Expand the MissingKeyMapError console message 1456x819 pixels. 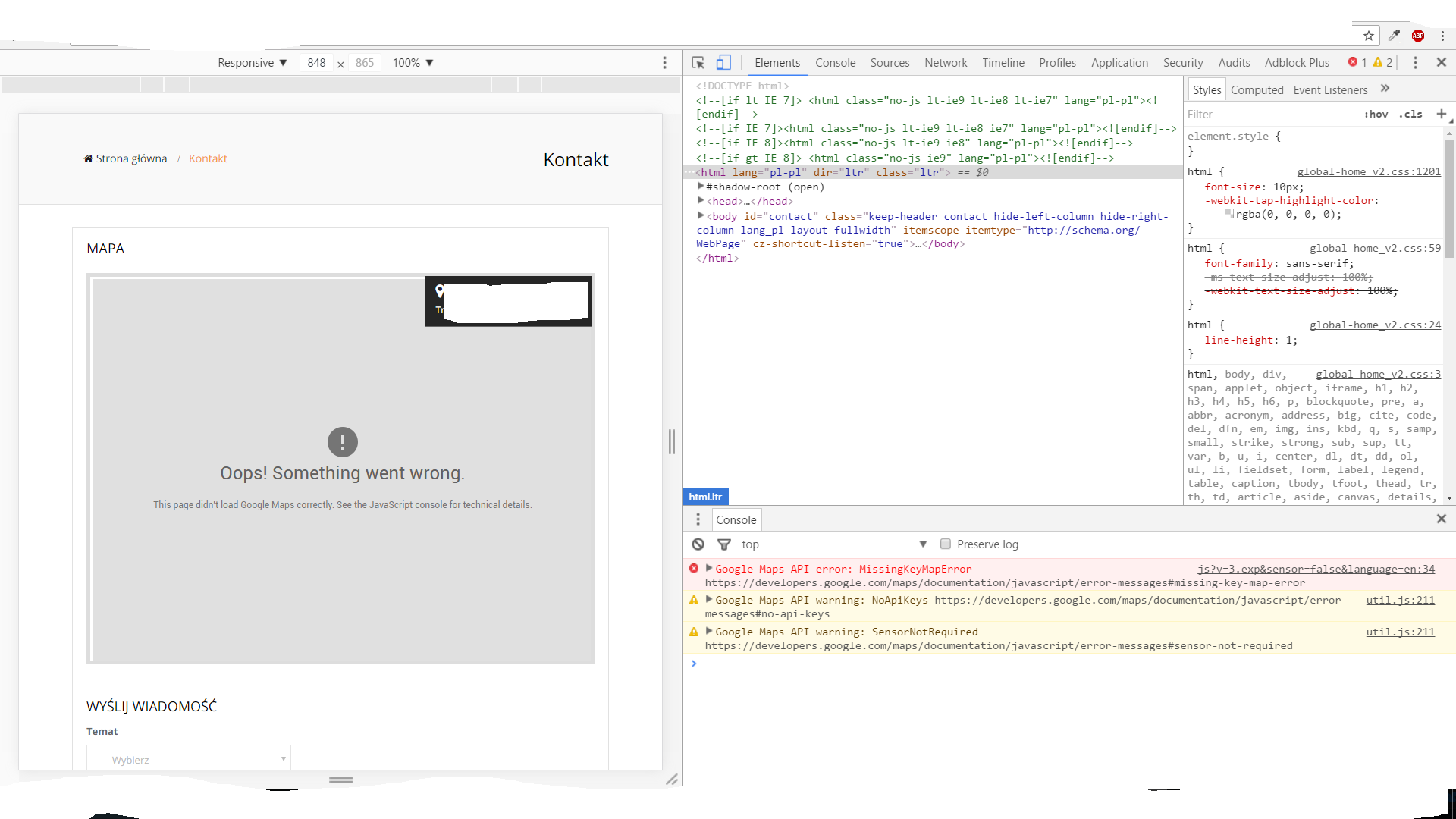709,568
